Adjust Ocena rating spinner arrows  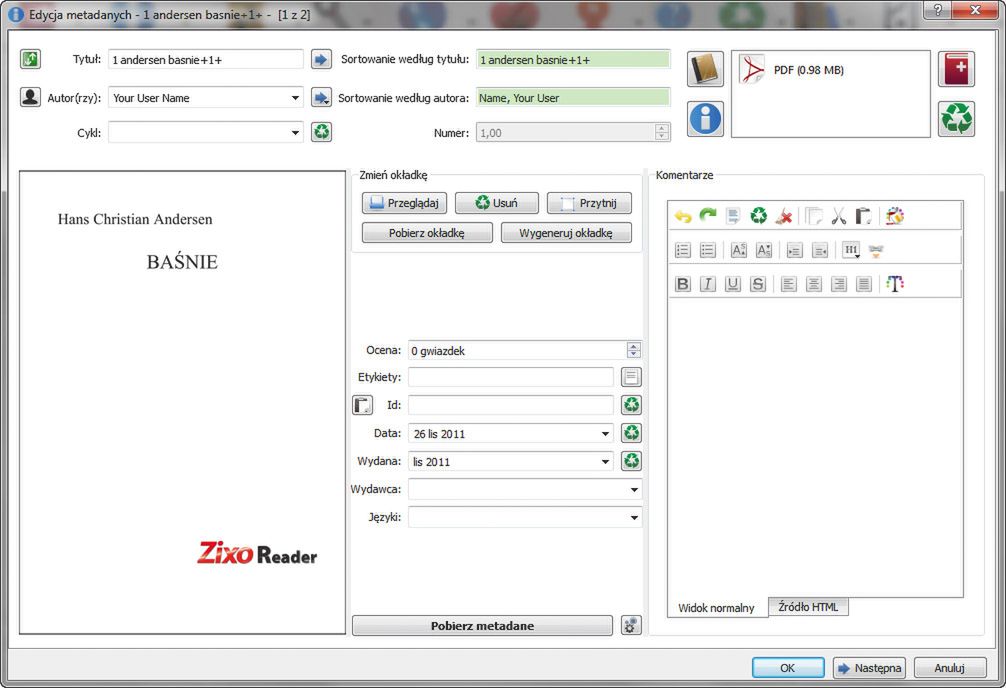[x=633, y=350]
